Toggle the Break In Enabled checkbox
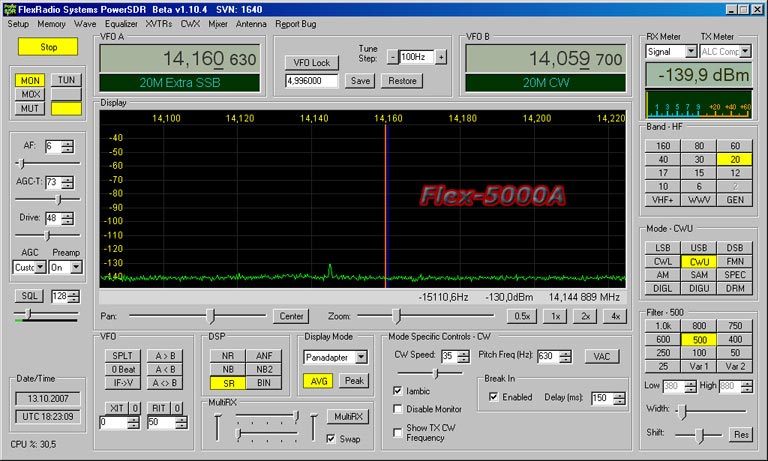The image size is (768, 461). (x=494, y=397)
